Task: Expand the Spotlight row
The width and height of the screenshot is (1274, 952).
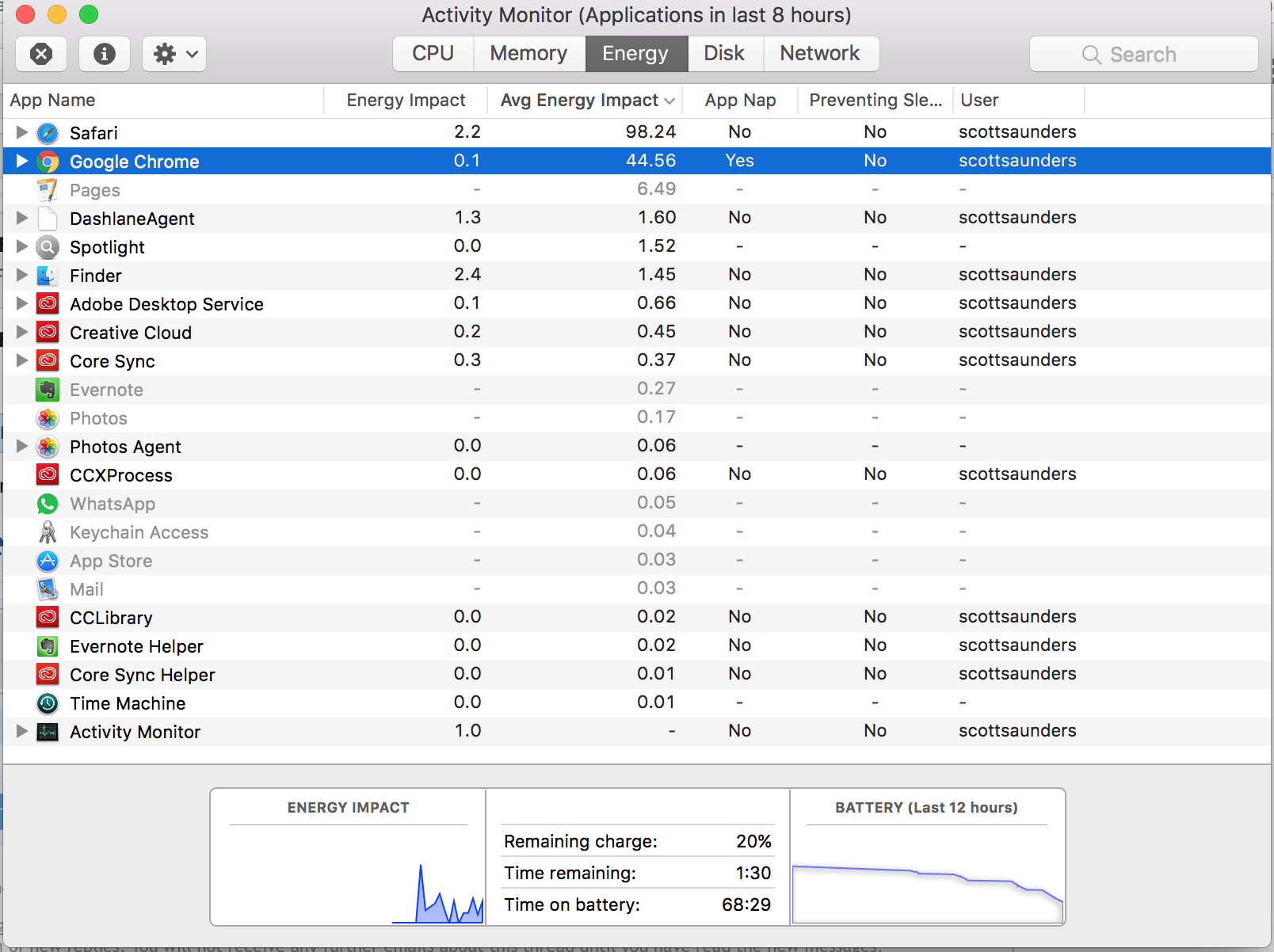Action: click(x=22, y=246)
